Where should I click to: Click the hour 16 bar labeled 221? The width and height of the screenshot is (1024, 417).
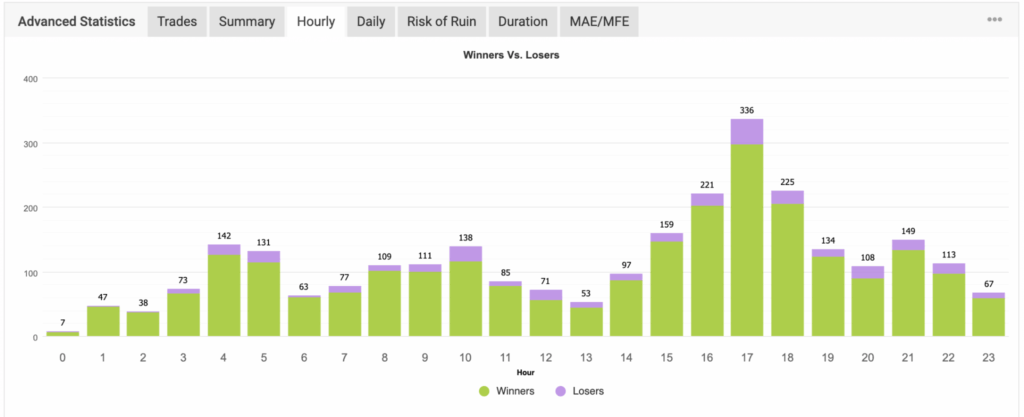point(707,265)
